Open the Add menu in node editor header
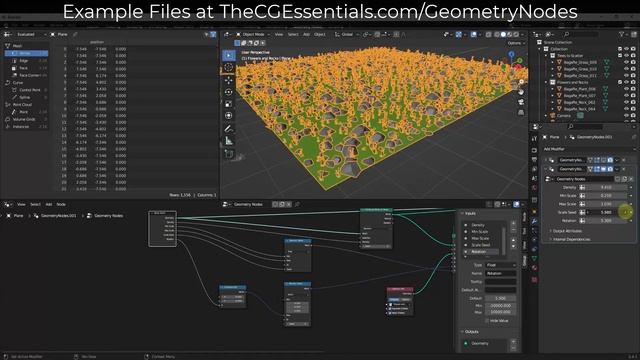Image resolution: width=640 pixels, height=360 pixels. (49, 204)
